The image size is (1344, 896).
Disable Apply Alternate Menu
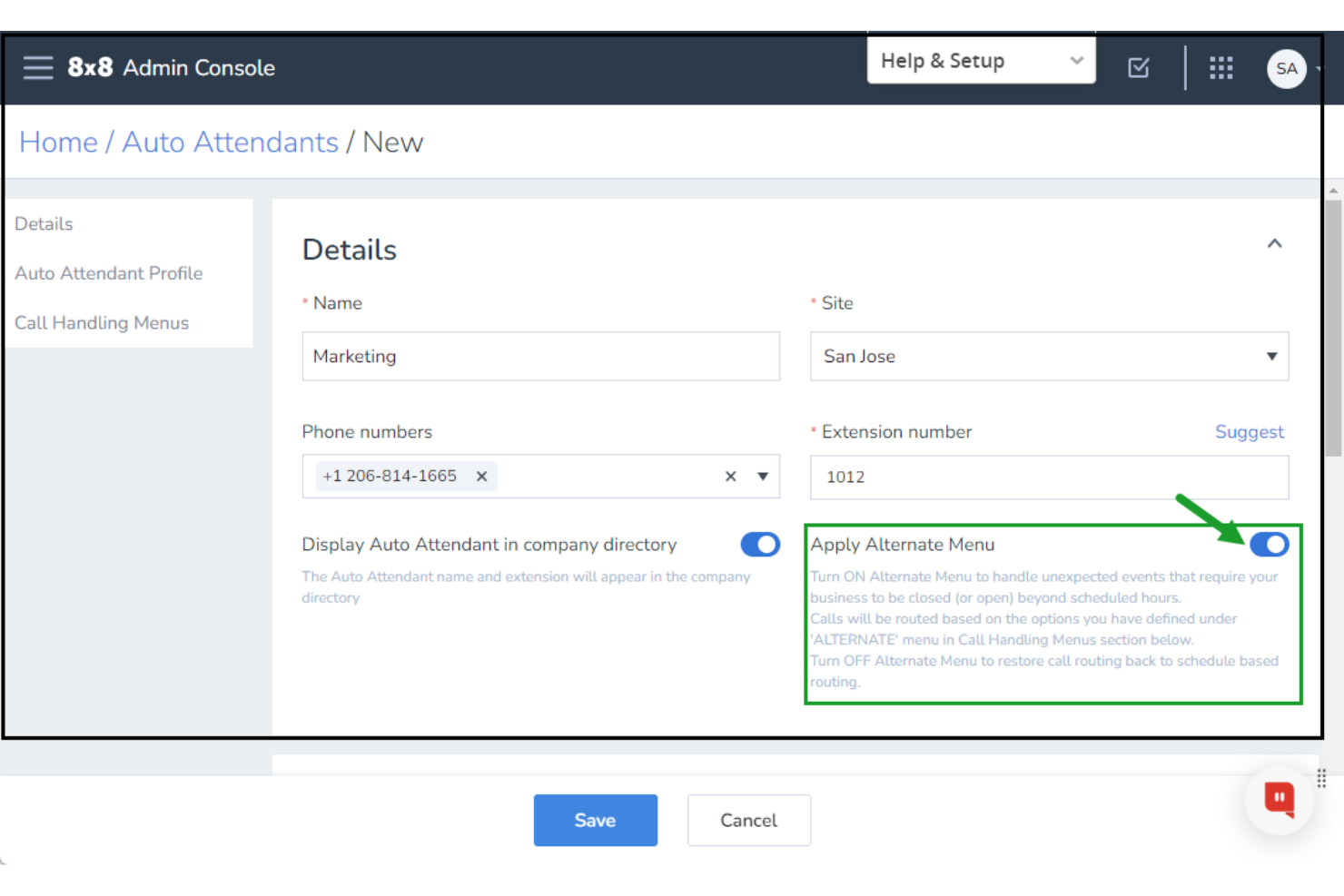pos(1270,544)
